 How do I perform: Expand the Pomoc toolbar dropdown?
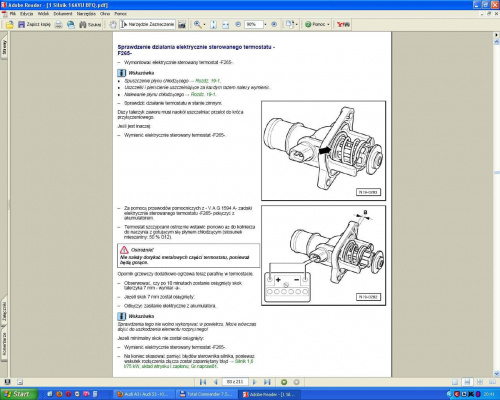(328, 24)
